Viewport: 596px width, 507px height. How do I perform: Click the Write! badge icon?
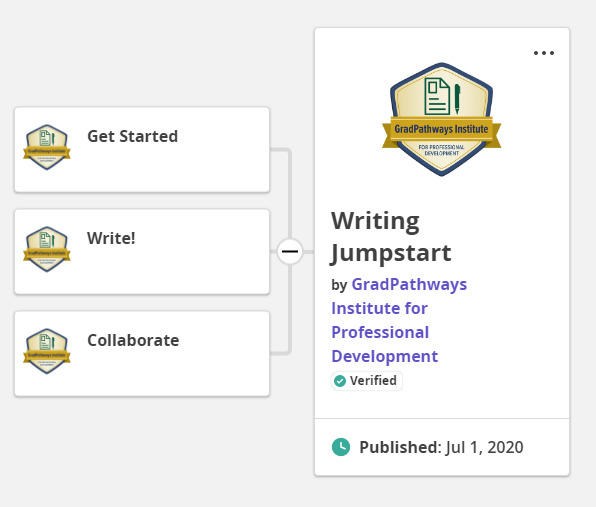point(47,249)
